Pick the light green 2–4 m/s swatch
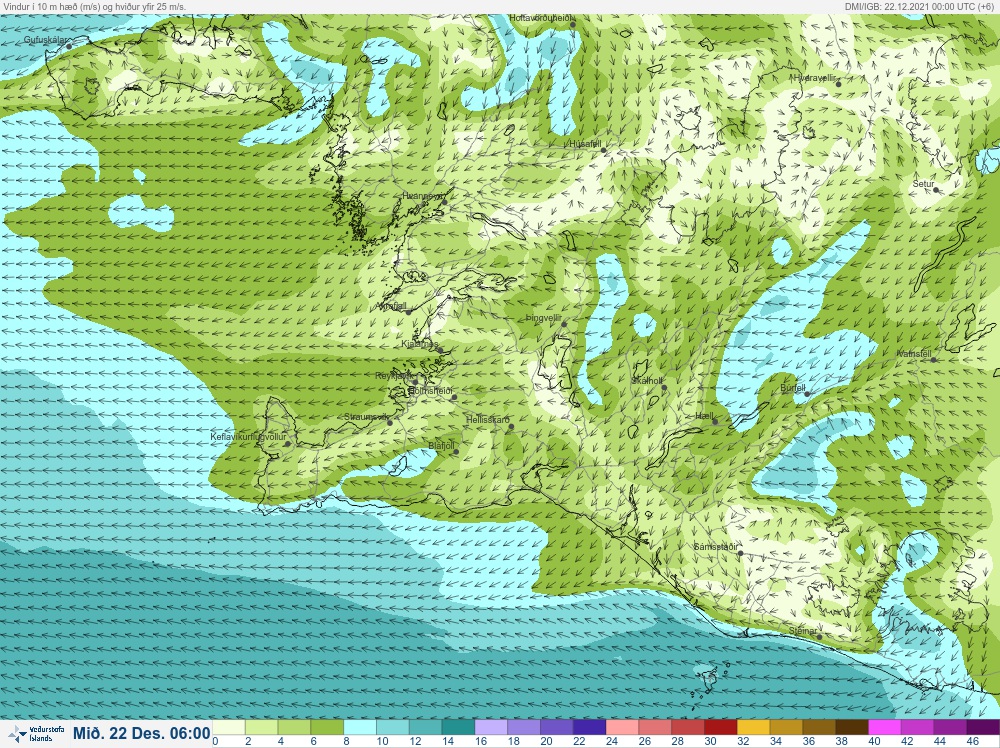Image resolution: width=1000 pixels, height=748 pixels. 261,728
